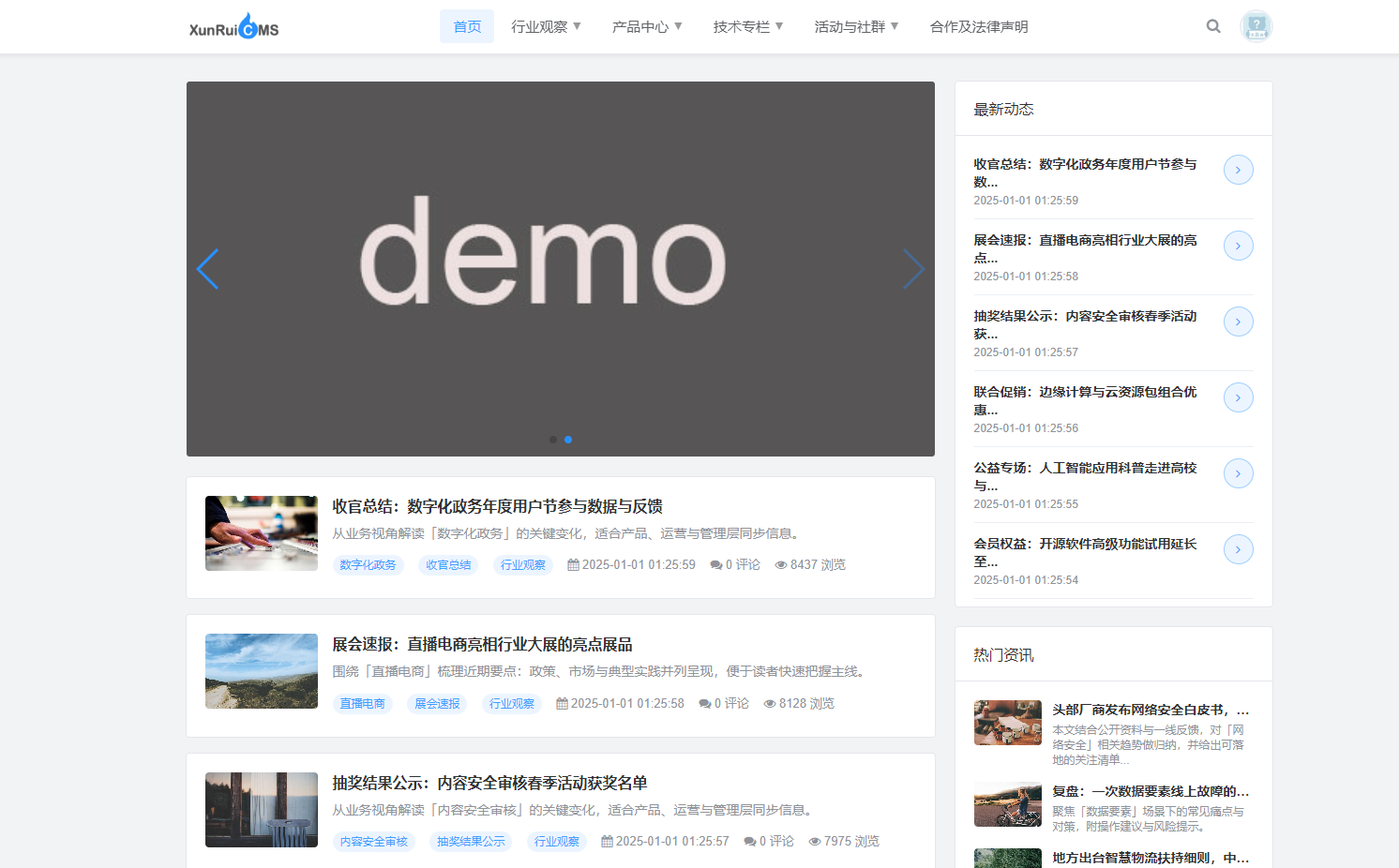
Task: Open hot news thumbnail for 复盘 article
Action: pos(1008,804)
